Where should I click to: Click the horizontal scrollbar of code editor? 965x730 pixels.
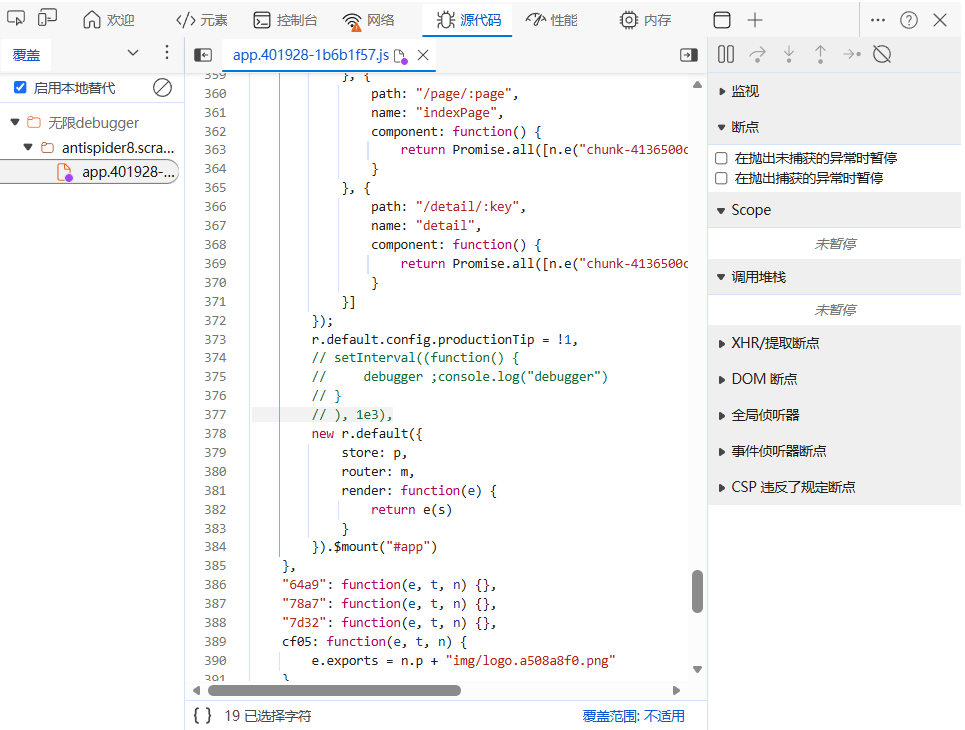334,690
